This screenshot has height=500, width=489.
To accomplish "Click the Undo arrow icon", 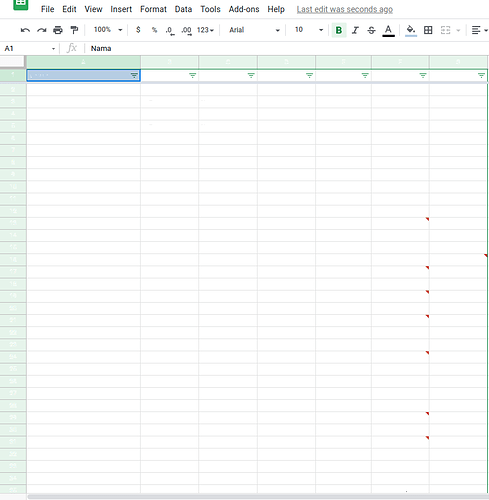I will [25, 30].
